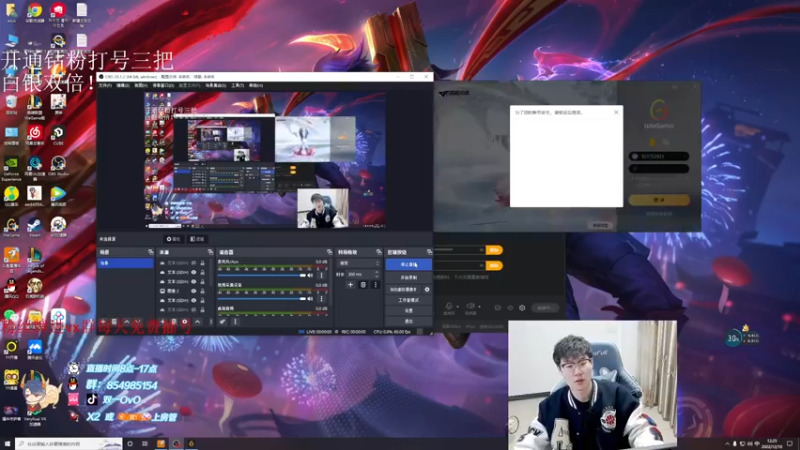Click the 属性 properties button above docks
This screenshot has width=800, height=450.
pyautogui.click(x=173, y=239)
